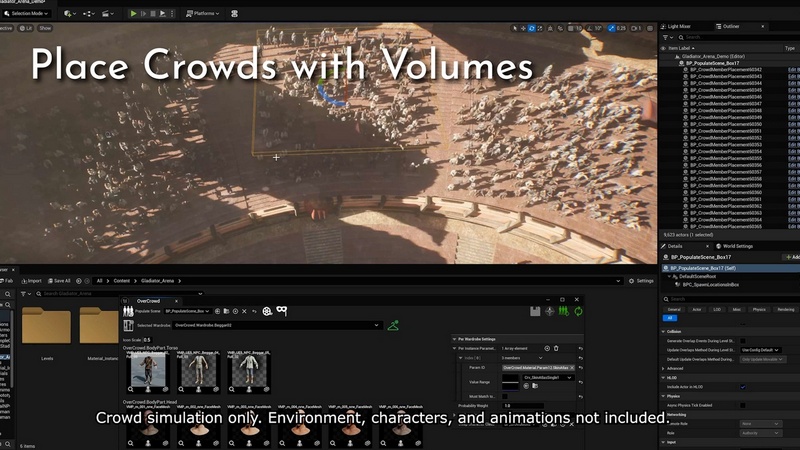Open the Selection Mode dropdown

point(28,14)
